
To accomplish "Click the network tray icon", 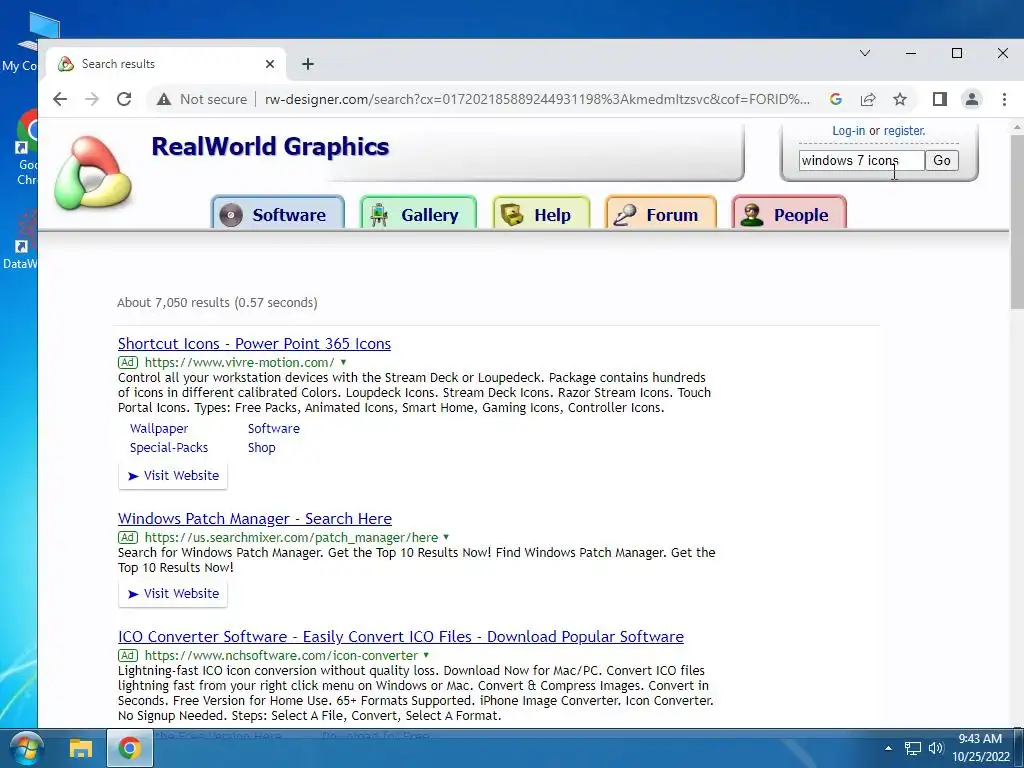I will [x=912, y=748].
